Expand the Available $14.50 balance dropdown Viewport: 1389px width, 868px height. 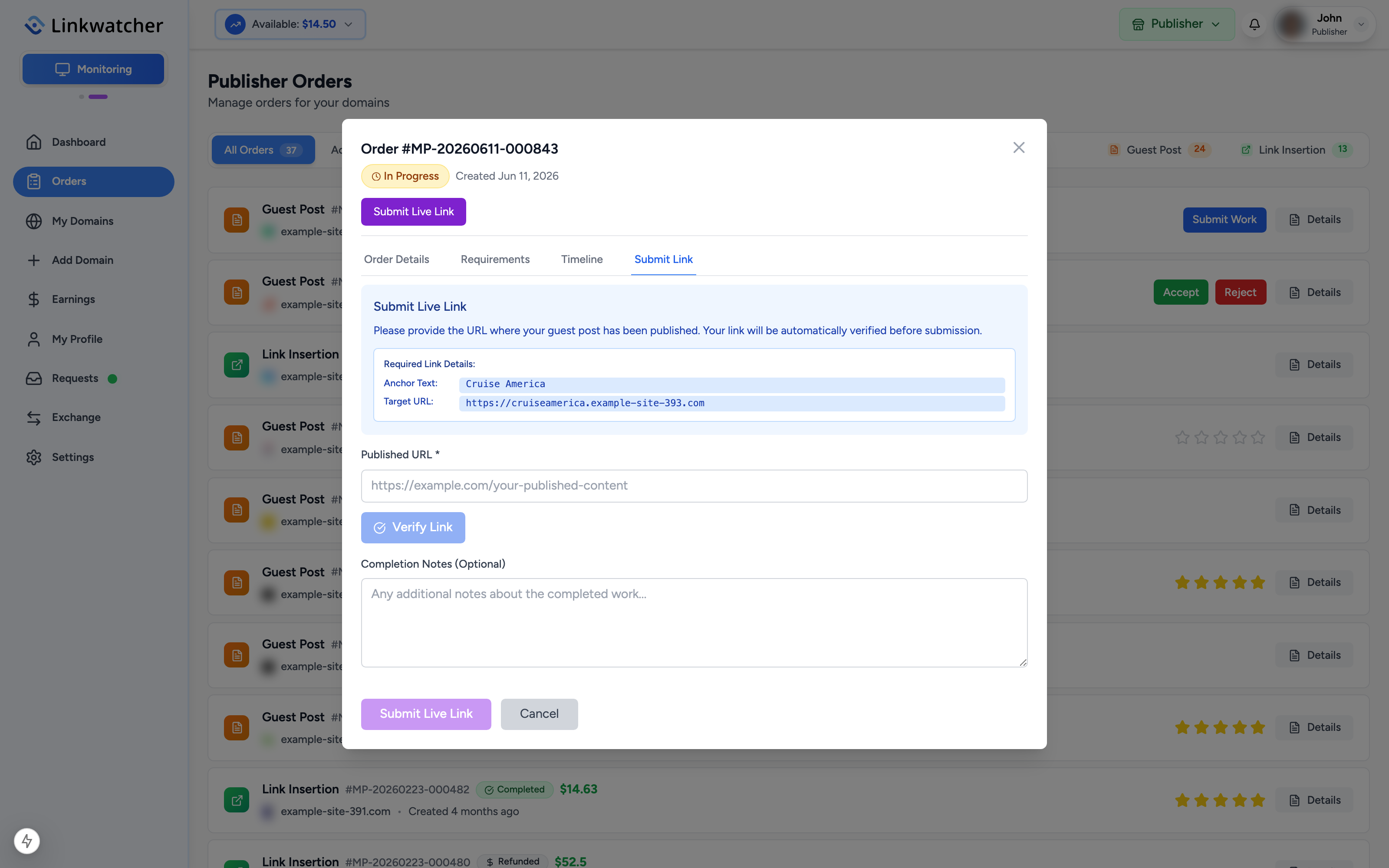point(290,24)
